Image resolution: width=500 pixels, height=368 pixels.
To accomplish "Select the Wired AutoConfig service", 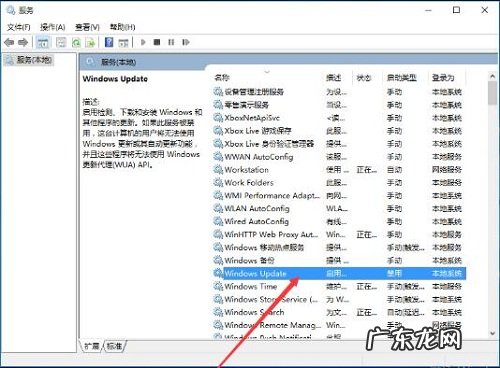I will tap(256, 221).
